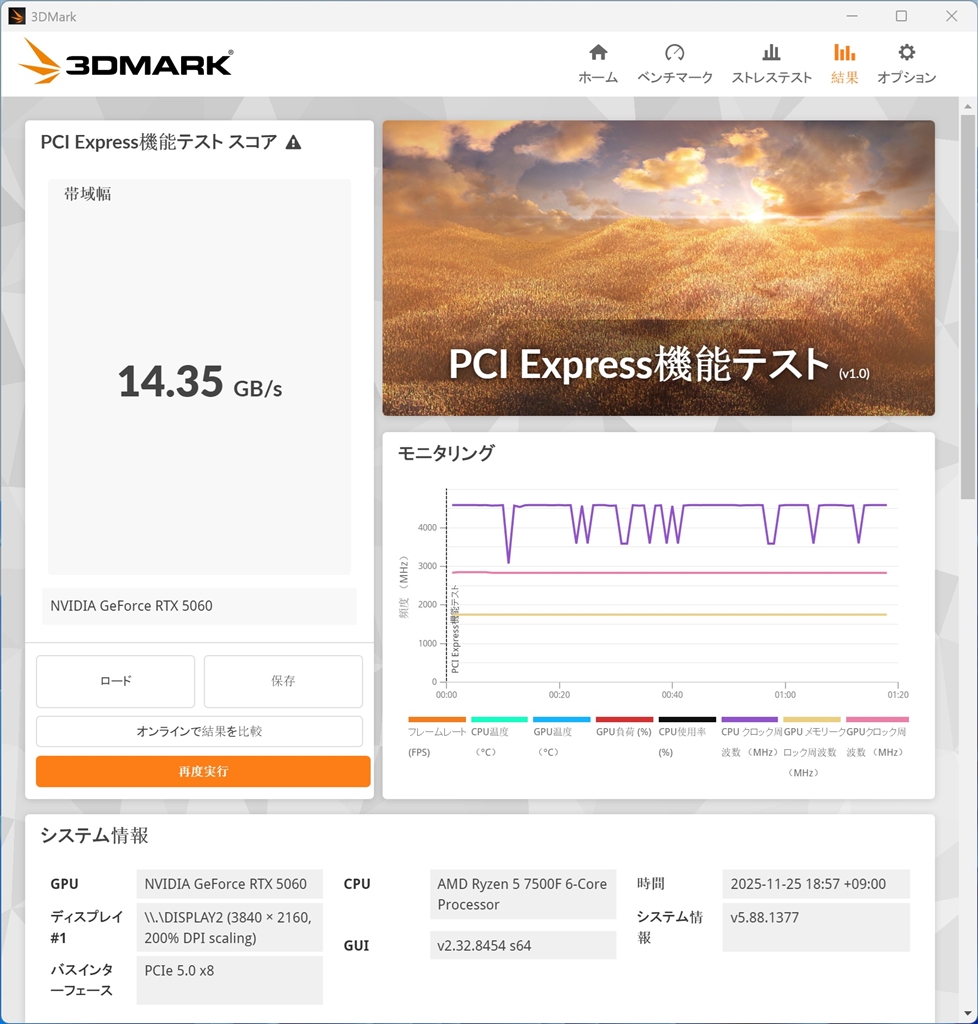Image resolution: width=978 pixels, height=1024 pixels.
Task: Toggle the GPU負荷 legend series
Action: click(624, 728)
